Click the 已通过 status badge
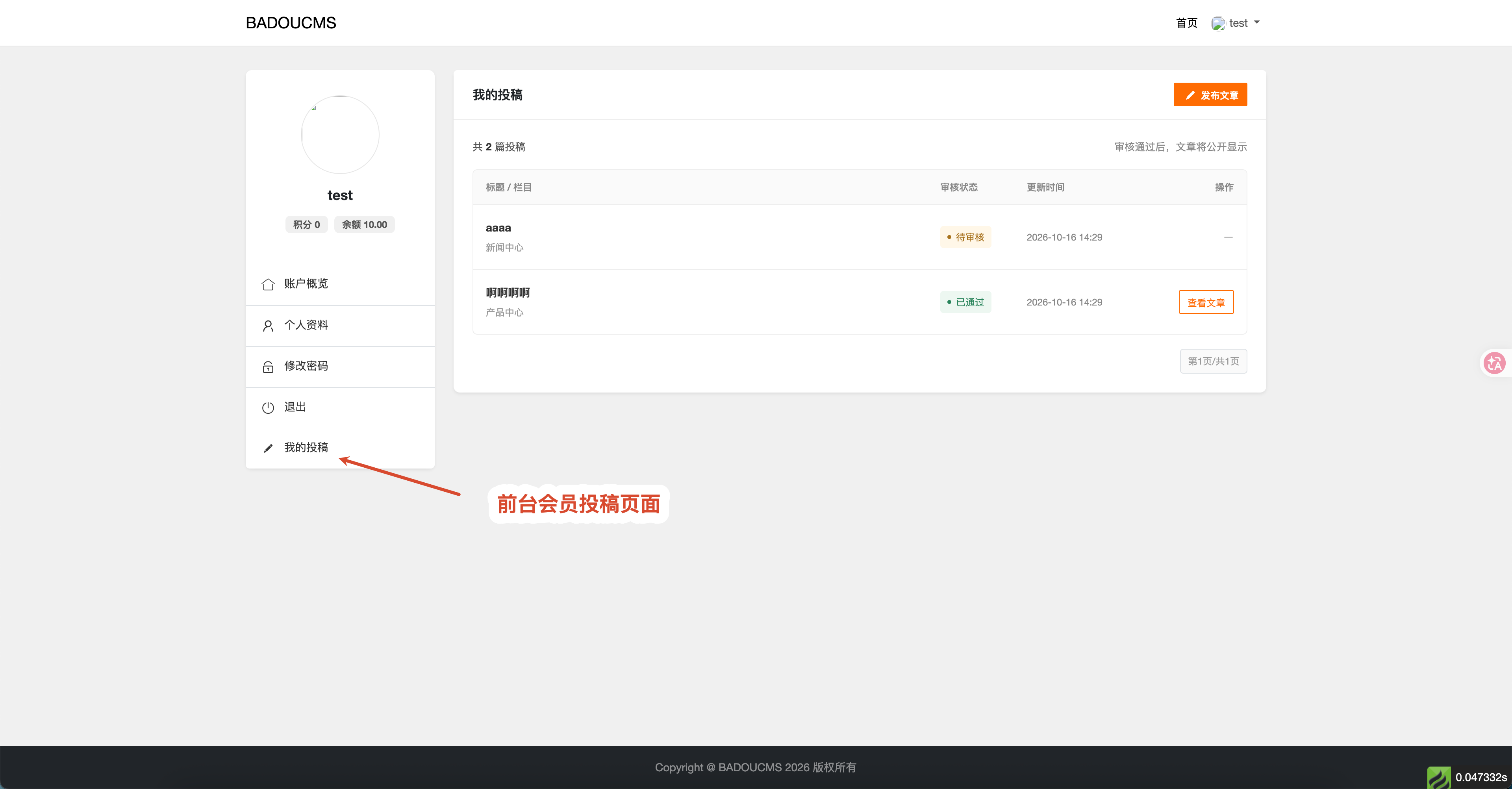Screen dimensions: 1512x789 965,302
